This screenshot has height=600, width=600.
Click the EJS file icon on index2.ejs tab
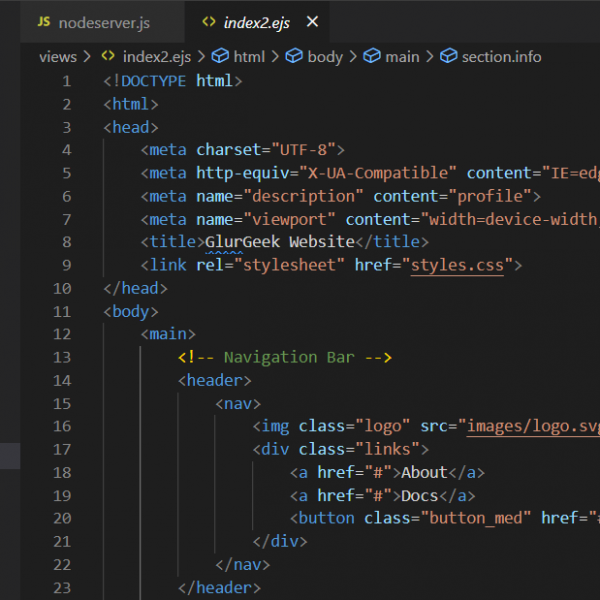[x=208, y=21]
